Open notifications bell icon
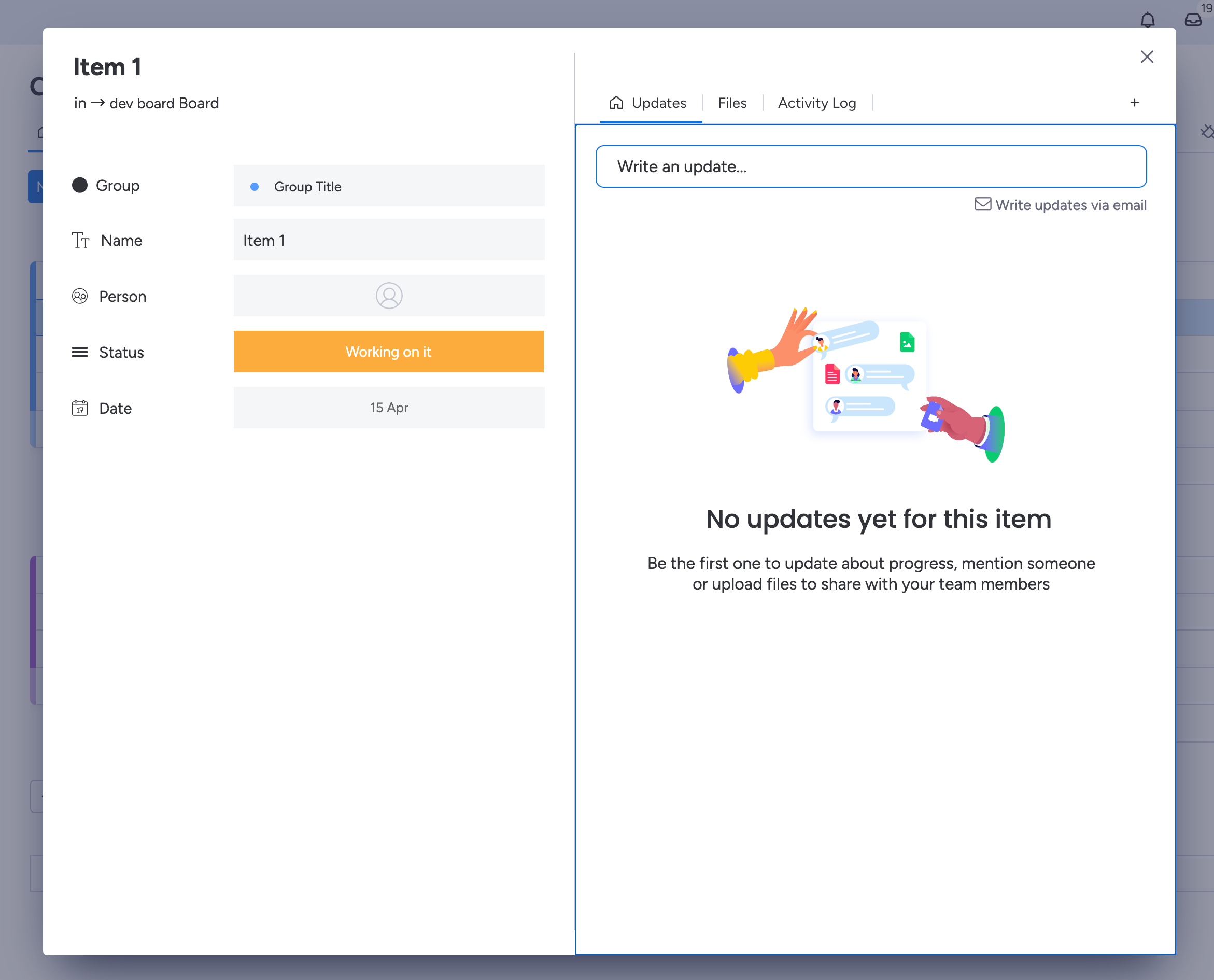This screenshot has width=1214, height=980. (1148, 20)
